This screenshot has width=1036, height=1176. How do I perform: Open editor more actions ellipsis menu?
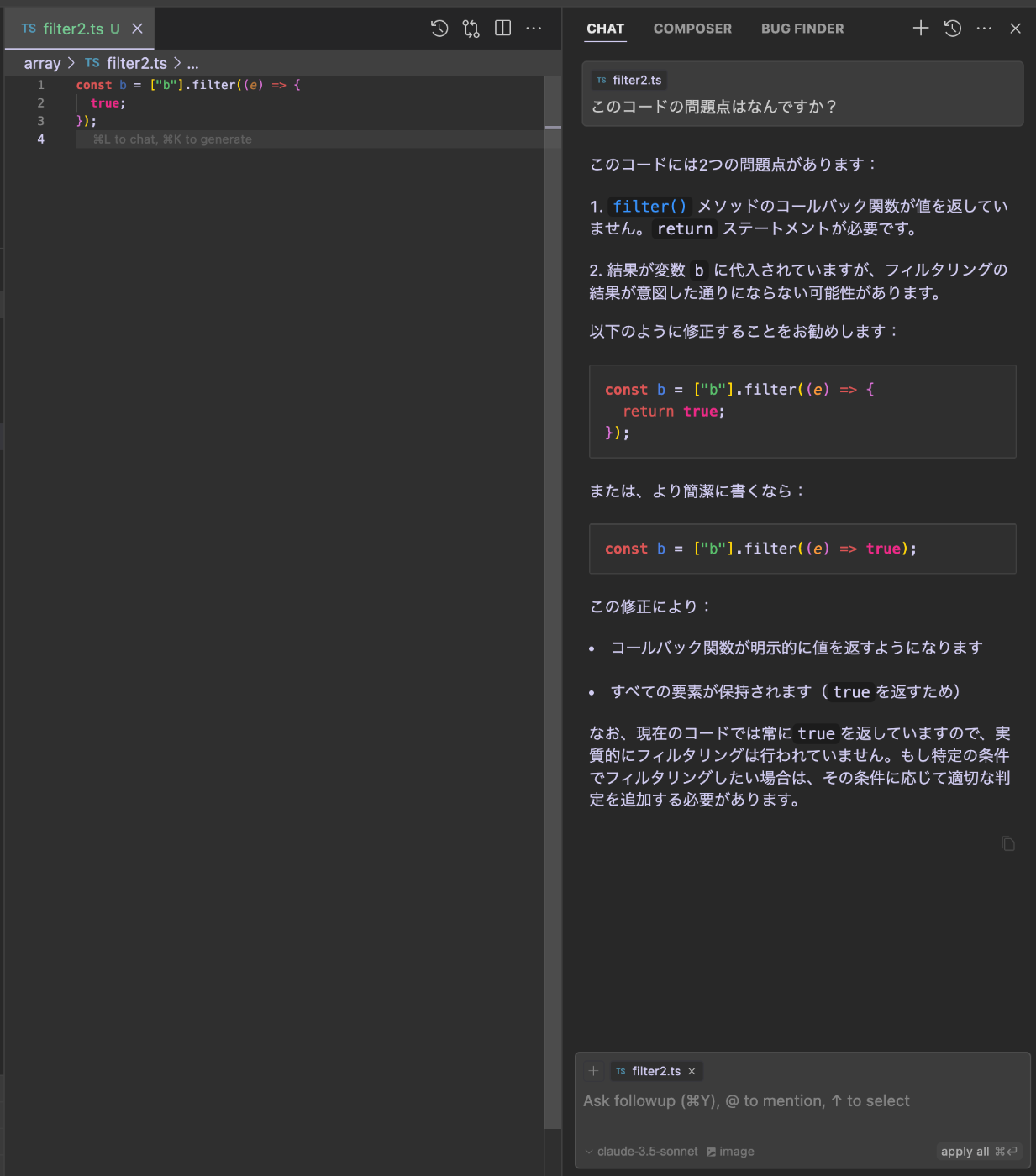click(x=534, y=29)
